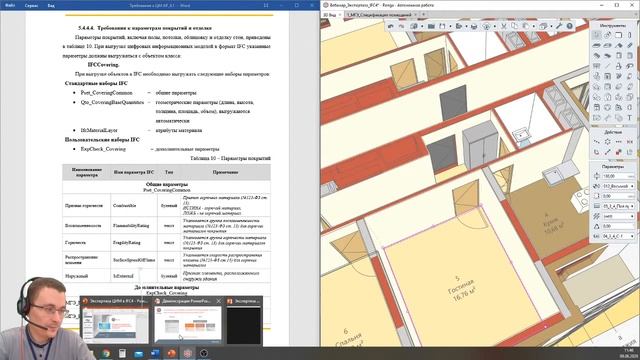The height and width of the screenshot is (360, 640).
Task: Select the Column tool in Инструменты panel
Action: 629,35
